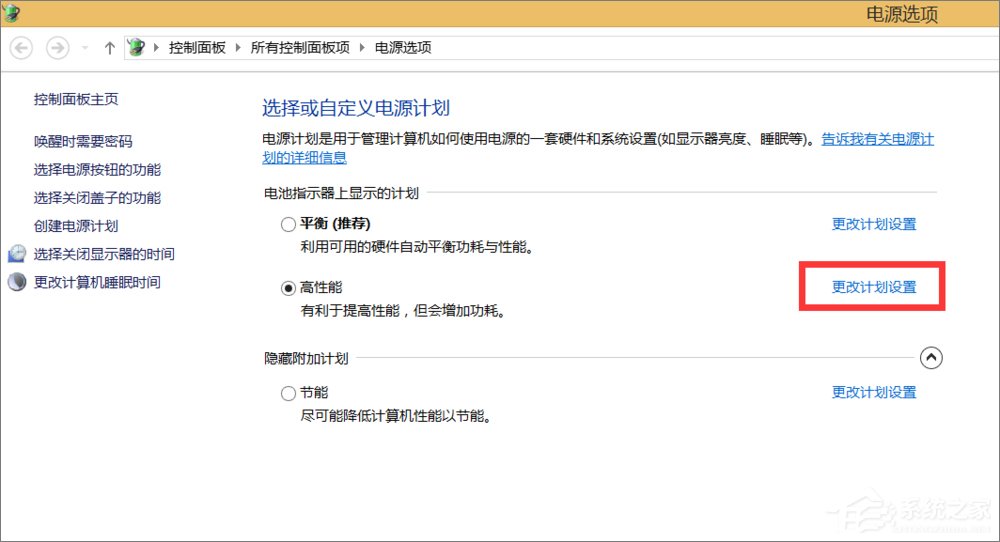Click the display off time icon in sidebar

pyautogui.click(x=17, y=254)
